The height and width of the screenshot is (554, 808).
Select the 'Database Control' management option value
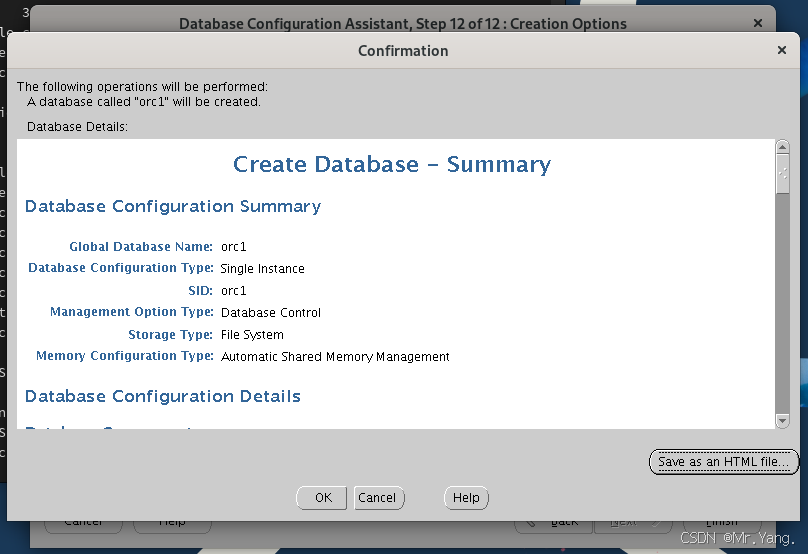[x=271, y=313]
